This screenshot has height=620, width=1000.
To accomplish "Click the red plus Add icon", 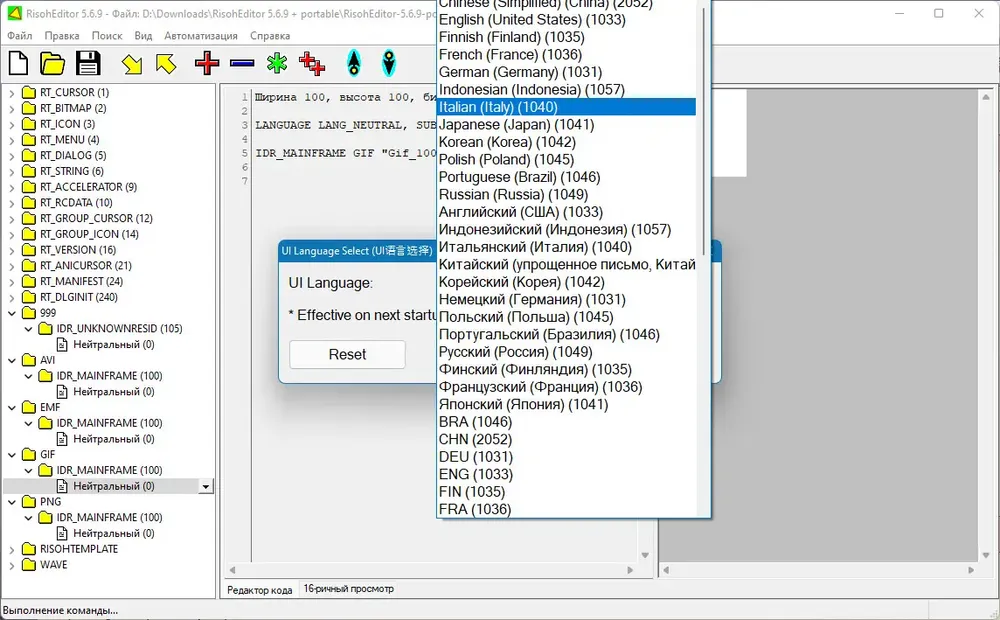I will (x=207, y=64).
